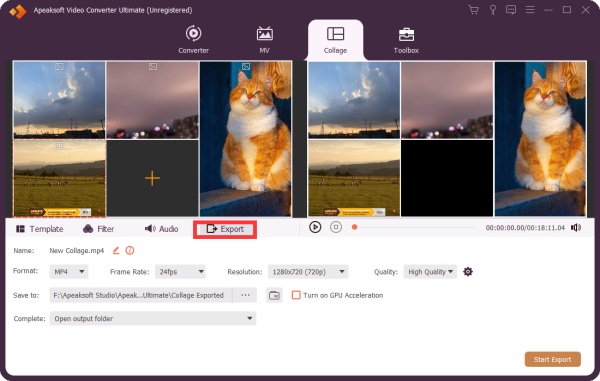
Task: Click the three-dot browse path button
Action: click(245, 295)
